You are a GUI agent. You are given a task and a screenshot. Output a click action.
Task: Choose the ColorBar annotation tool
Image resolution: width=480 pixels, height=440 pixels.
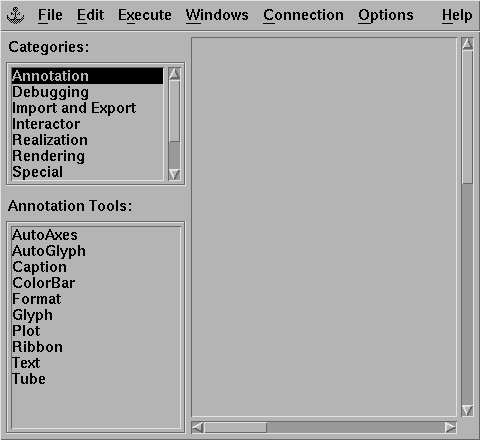click(x=44, y=283)
